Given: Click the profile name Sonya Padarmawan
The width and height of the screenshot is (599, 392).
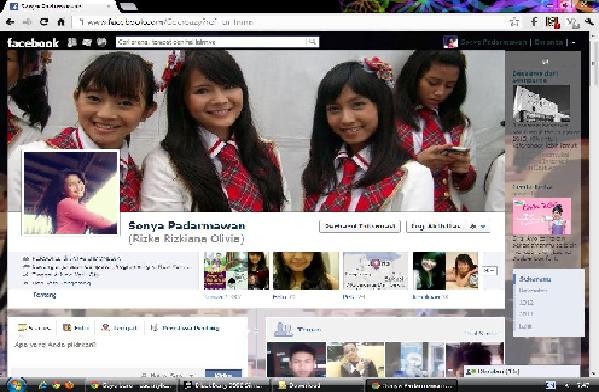Looking at the screenshot, I should coord(187,225).
